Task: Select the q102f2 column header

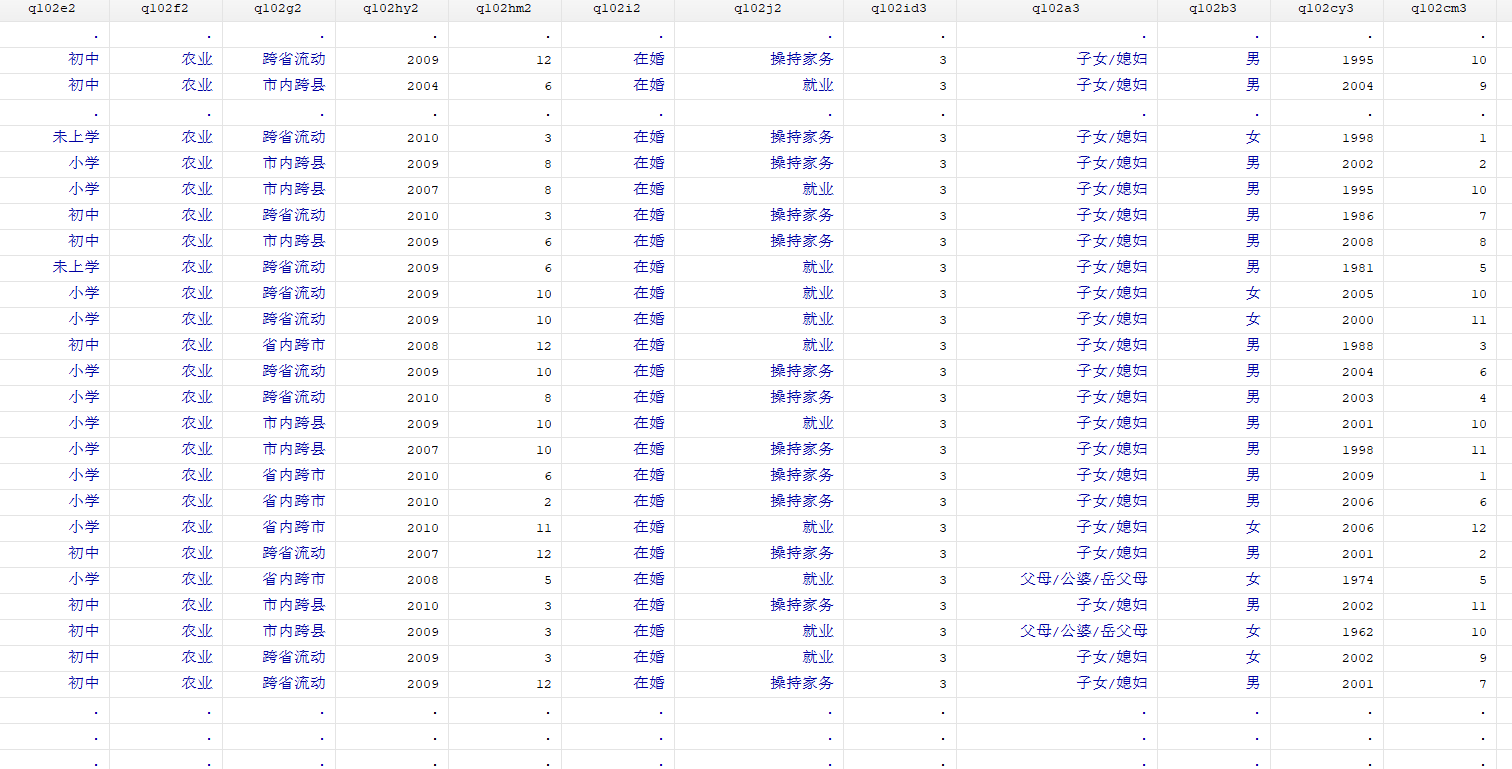Action: (x=165, y=9)
